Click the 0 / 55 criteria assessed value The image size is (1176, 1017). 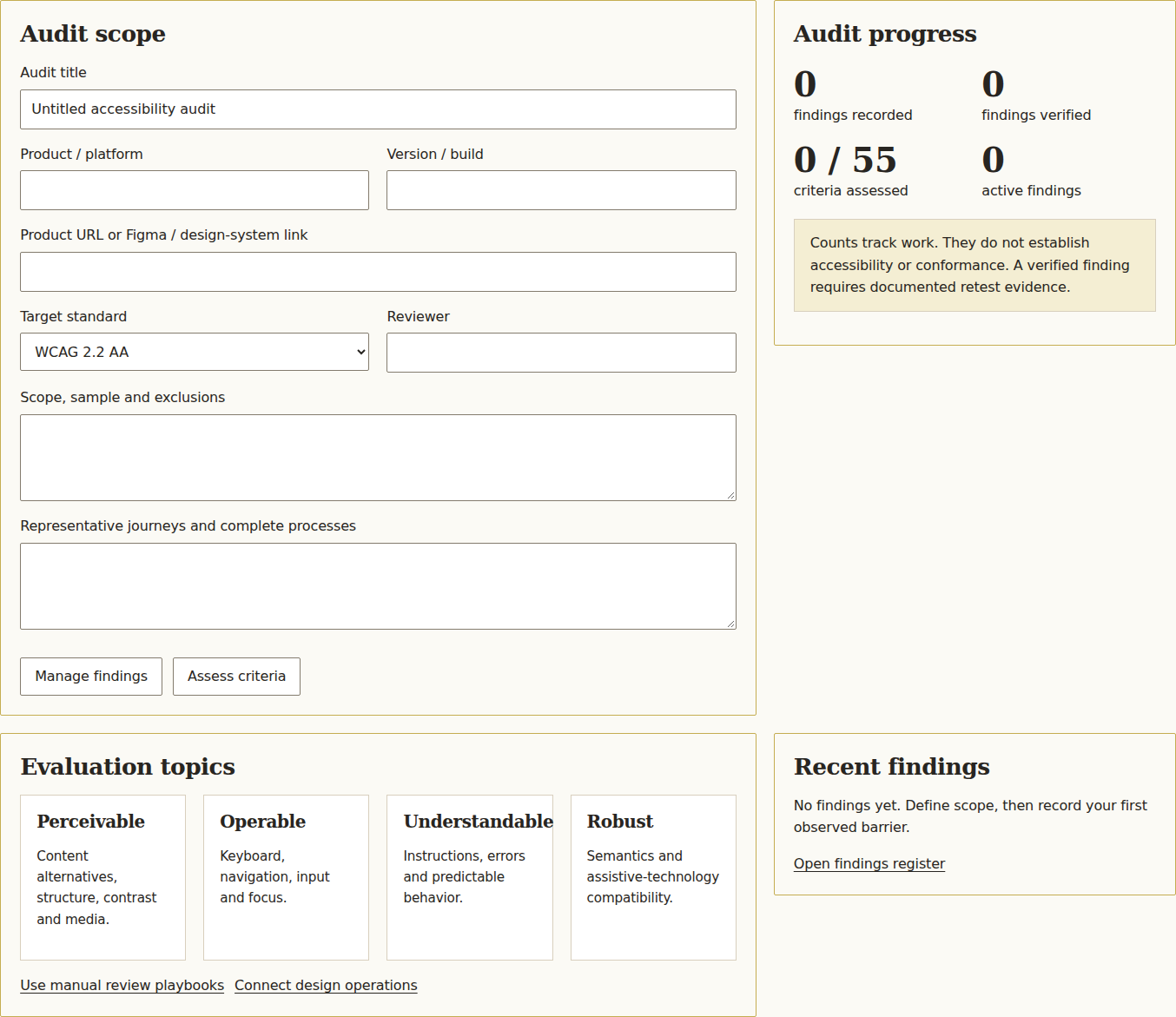[x=845, y=160]
